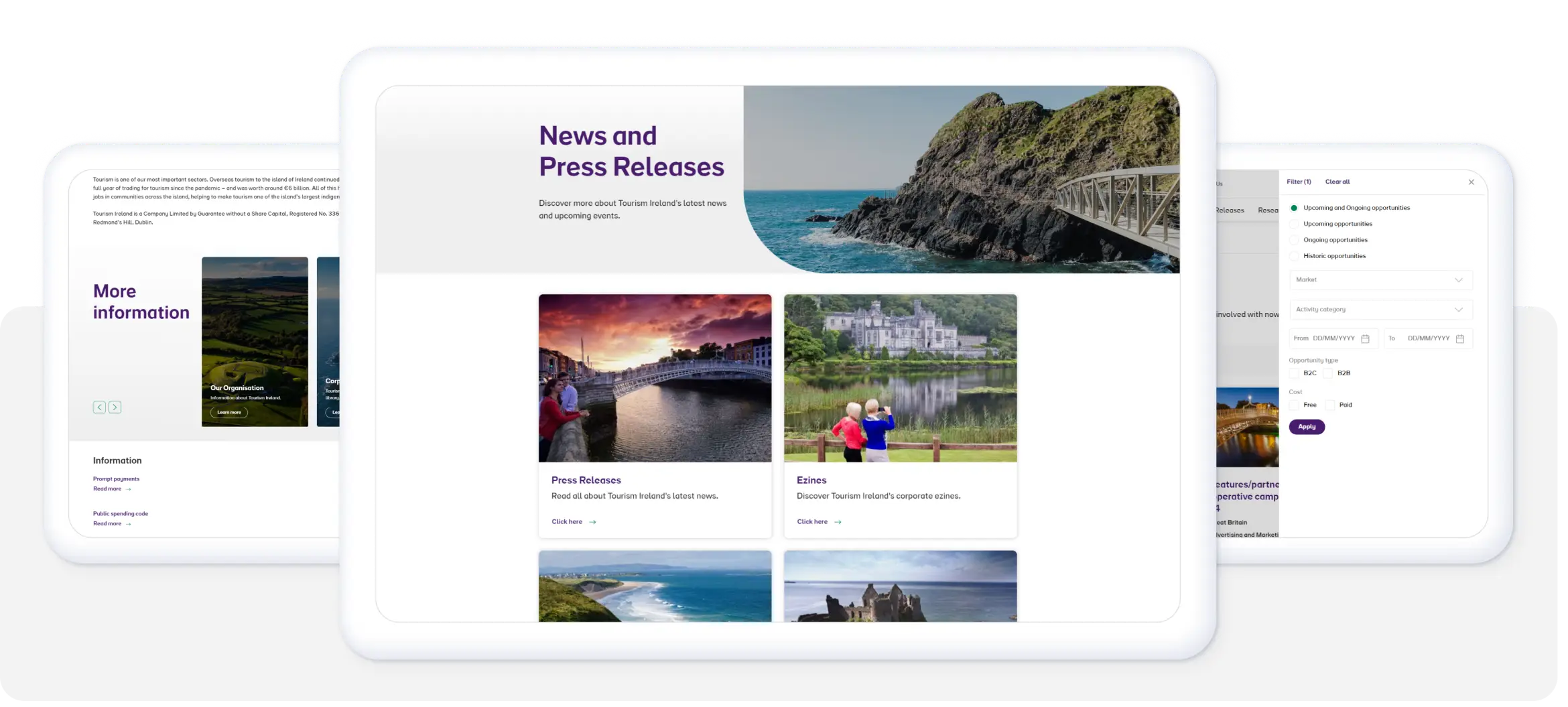Select Ongoing opportunities radio option
The width and height of the screenshot is (1568, 707).
coord(1294,240)
